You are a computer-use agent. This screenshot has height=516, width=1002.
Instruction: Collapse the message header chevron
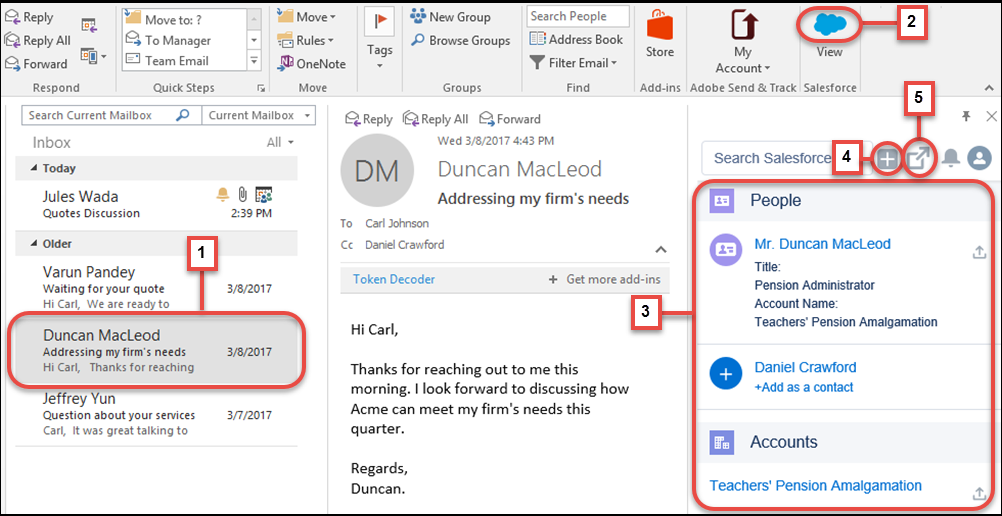click(661, 249)
